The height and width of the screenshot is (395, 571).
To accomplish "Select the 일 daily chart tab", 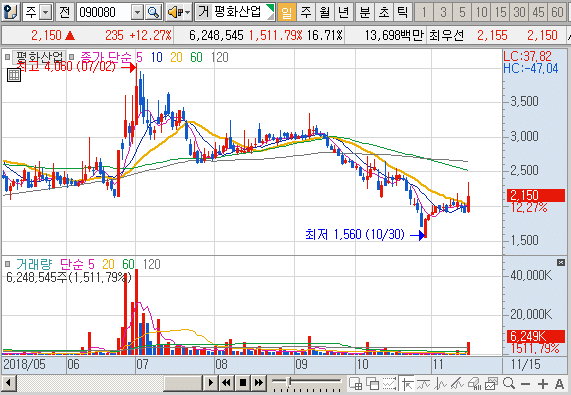I will click(x=287, y=12).
